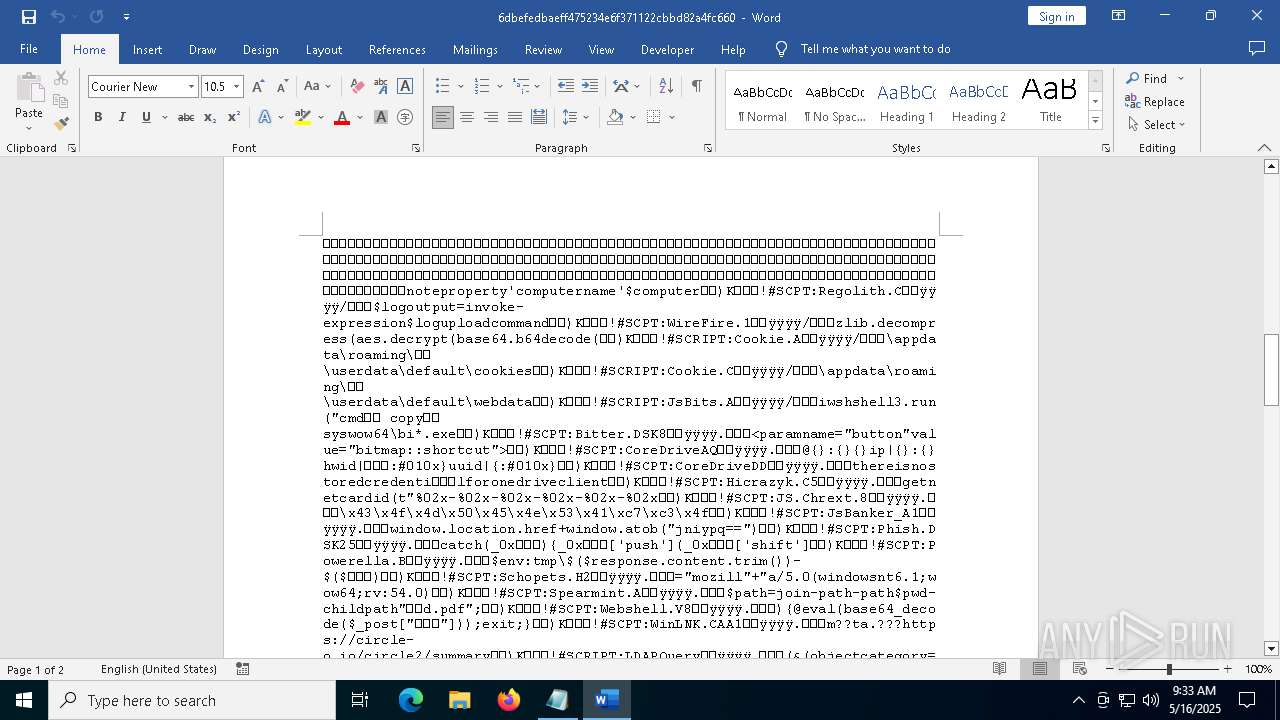Expand the Bullets list dropdown
Screen dimensions: 1280x720
pos(460,87)
